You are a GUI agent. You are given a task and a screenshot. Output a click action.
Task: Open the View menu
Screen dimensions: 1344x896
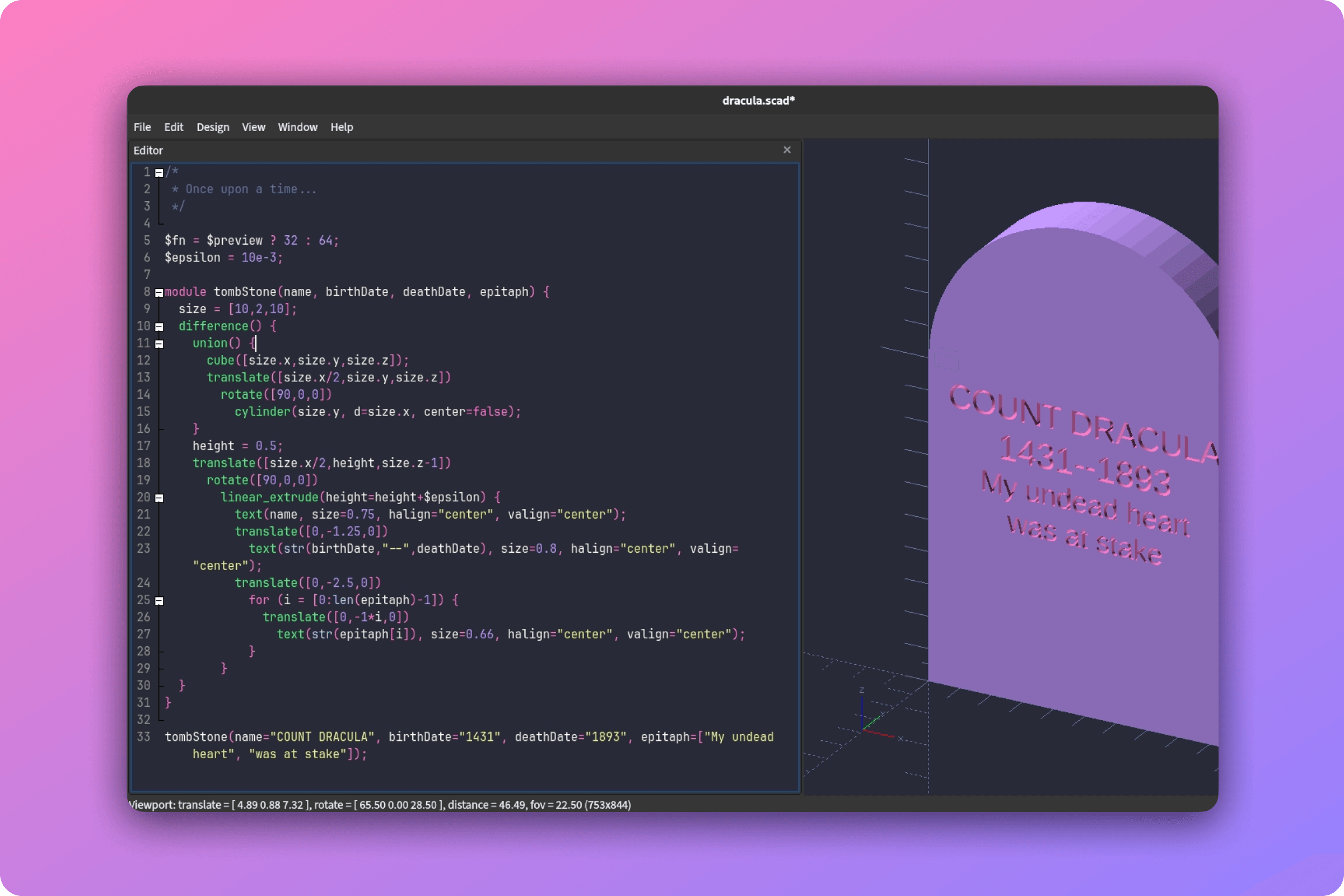(253, 127)
